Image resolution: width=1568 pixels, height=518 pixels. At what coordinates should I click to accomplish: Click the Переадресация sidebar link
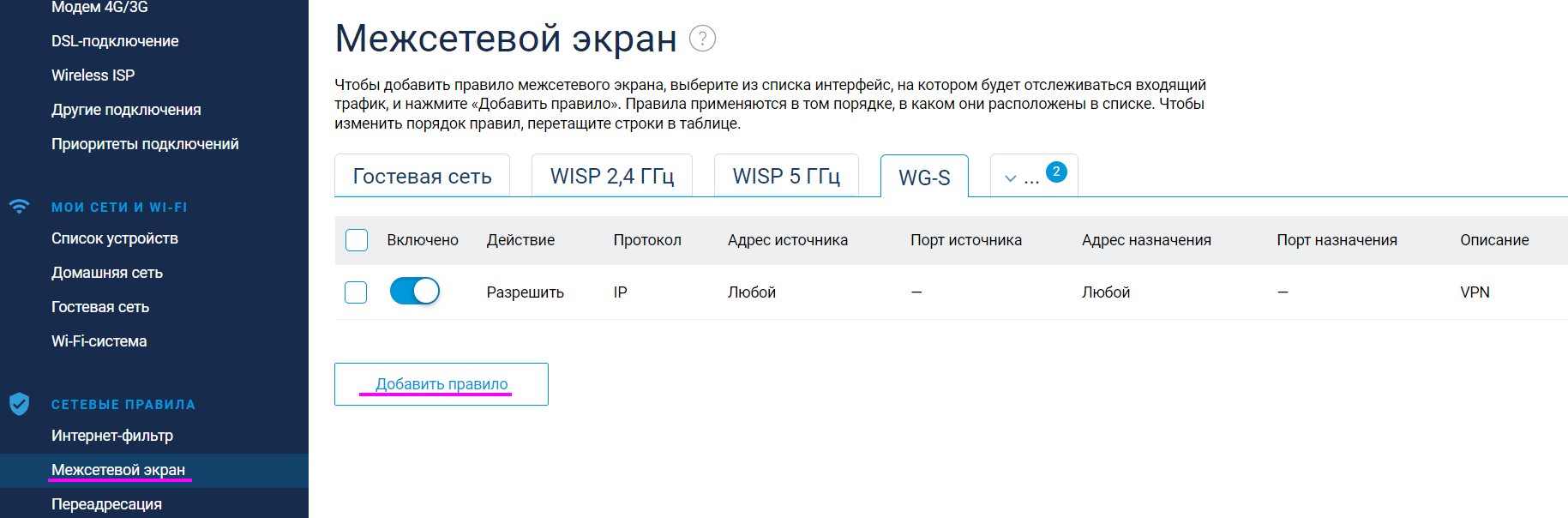106,504
